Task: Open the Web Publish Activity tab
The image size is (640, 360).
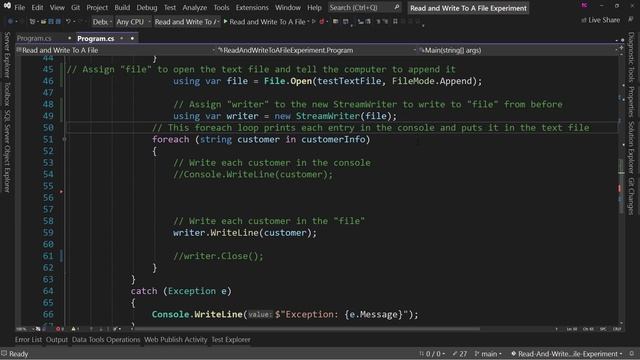Action: (176, 340)
